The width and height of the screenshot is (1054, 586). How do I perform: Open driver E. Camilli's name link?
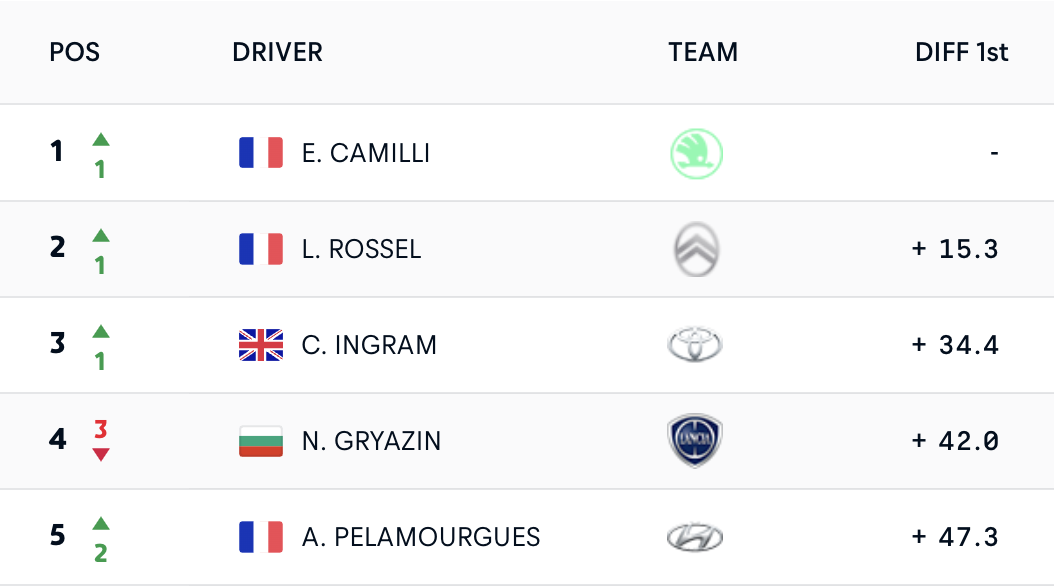point(366,153)
